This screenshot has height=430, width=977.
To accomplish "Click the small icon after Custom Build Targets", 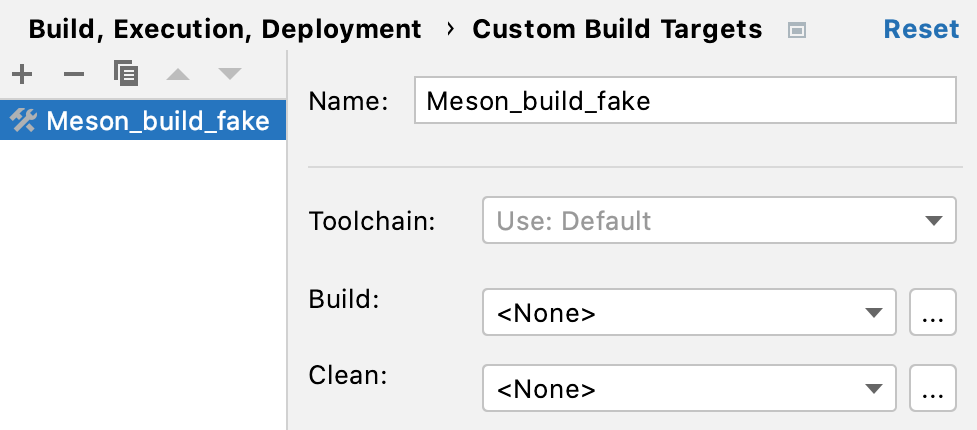I will point(796,30).
